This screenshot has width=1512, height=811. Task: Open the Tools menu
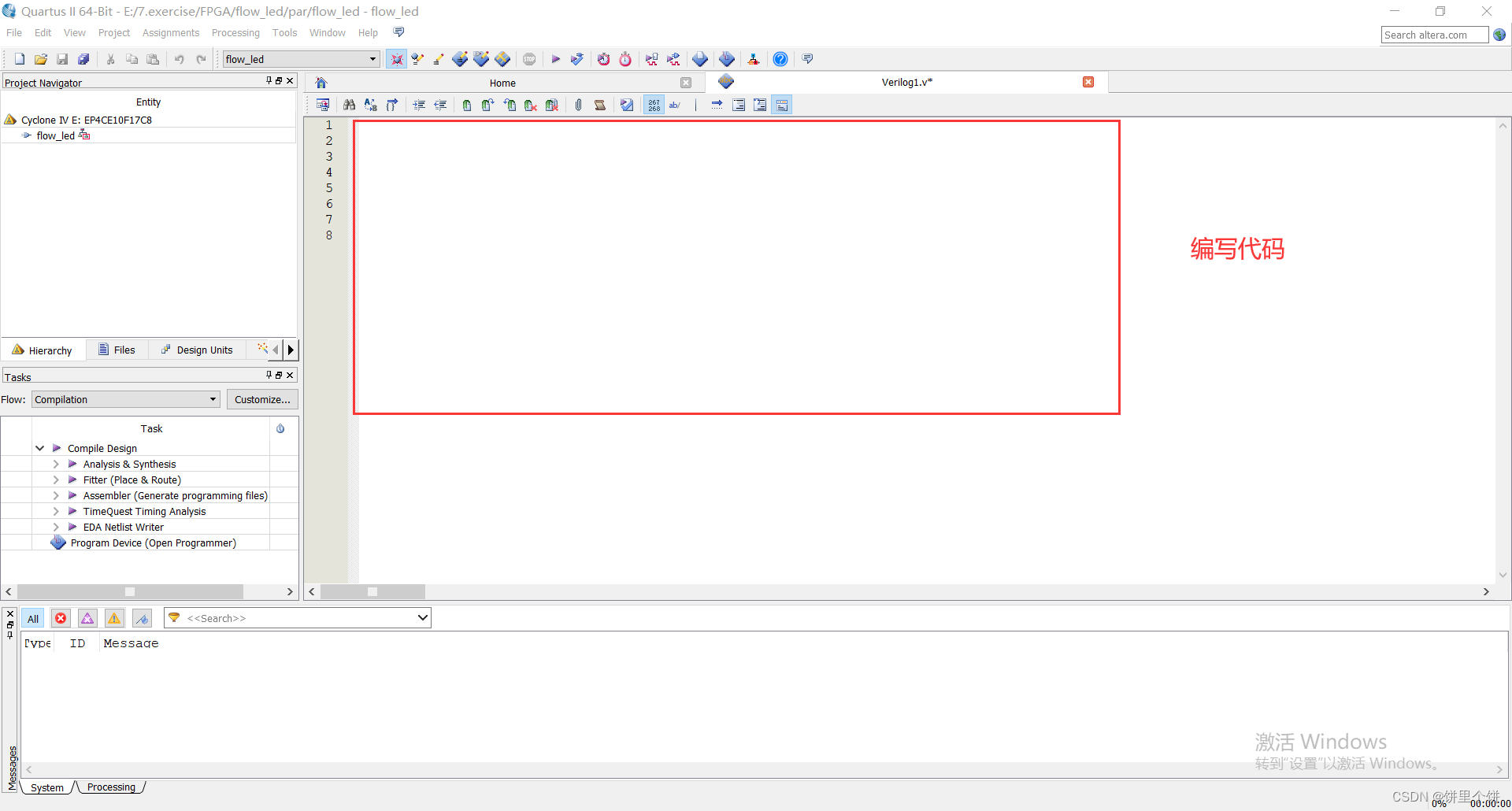(284, 32)
